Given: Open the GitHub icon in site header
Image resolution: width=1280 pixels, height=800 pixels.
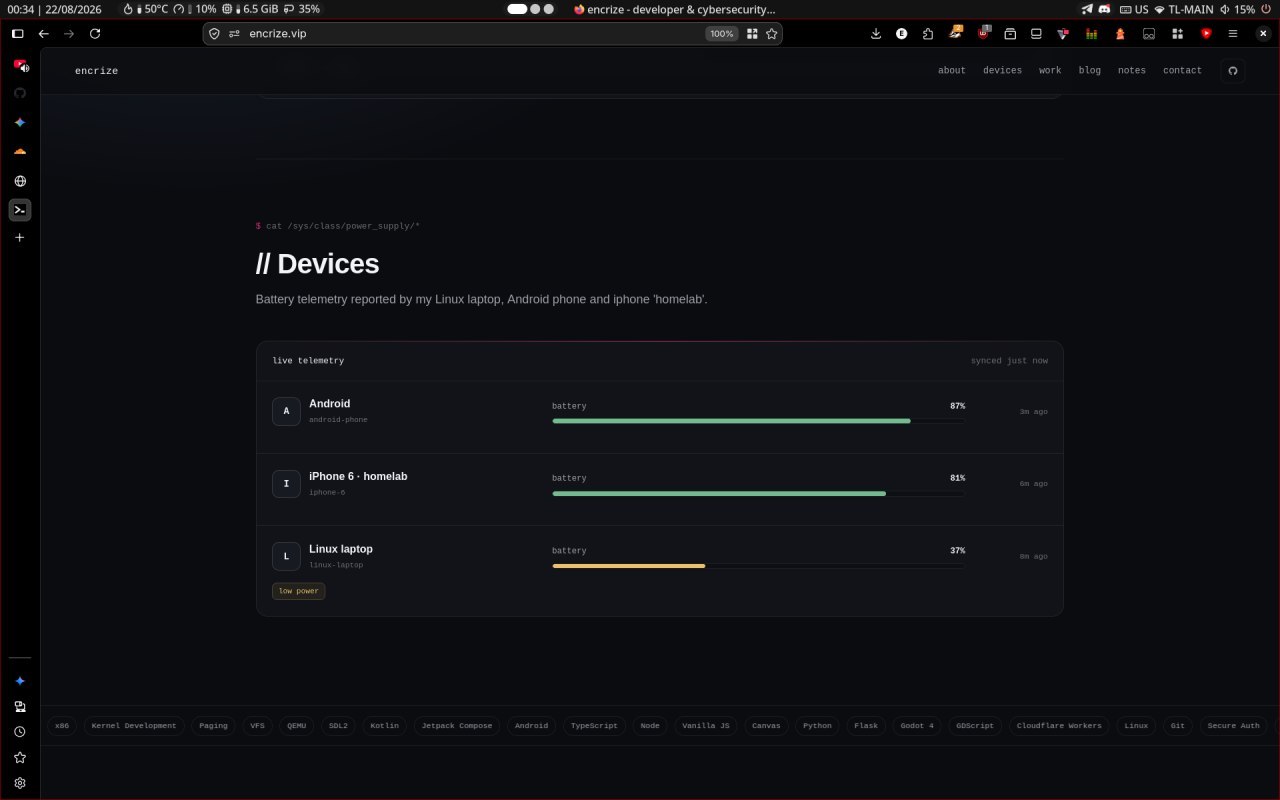Looking at the screenshot, I should tap(1232, 70).
